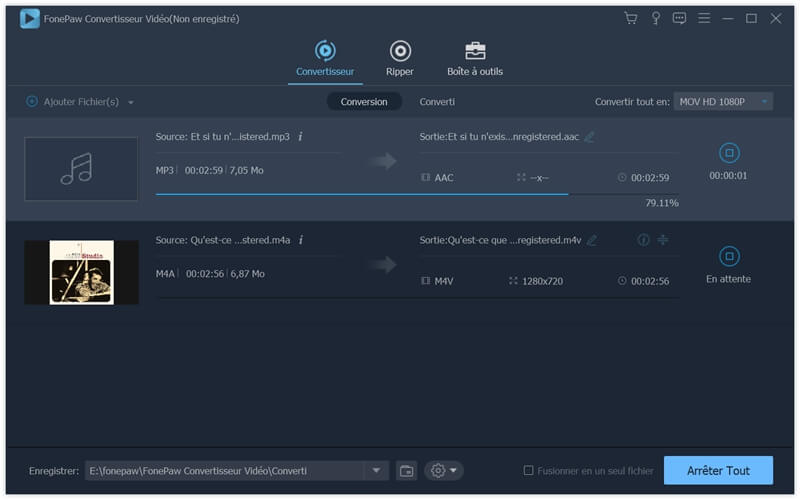
Task: Click the 6,87 Mo file size
Action: click(247, 274)
